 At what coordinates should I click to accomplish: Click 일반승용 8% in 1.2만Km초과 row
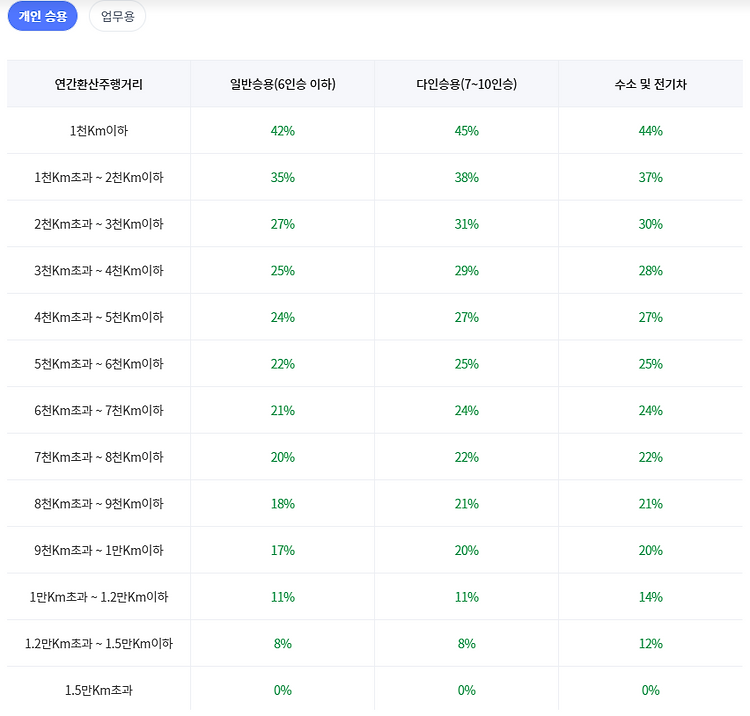(x=282, y=644)
